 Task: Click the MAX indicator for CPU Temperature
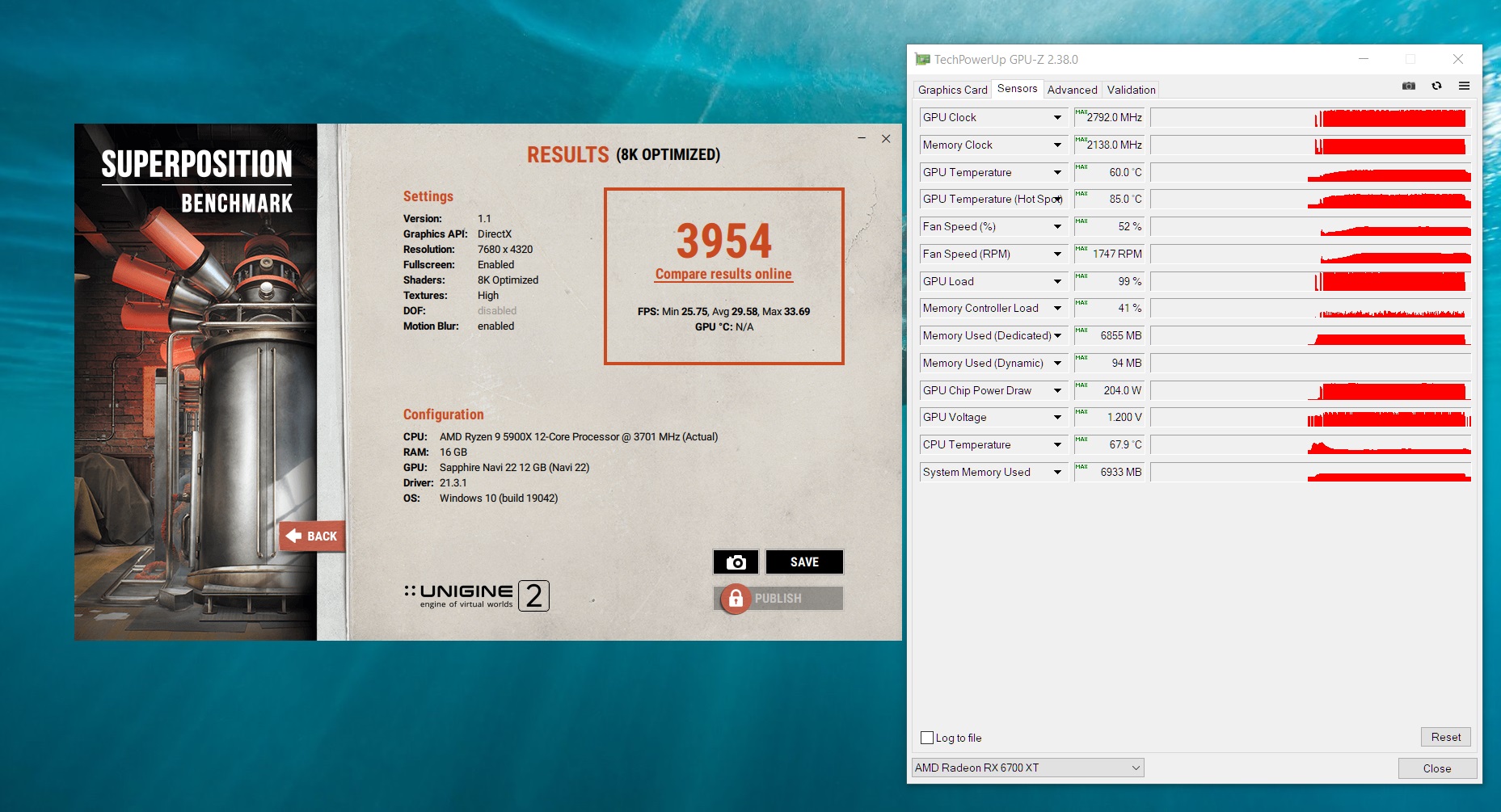click(1081, 440)
